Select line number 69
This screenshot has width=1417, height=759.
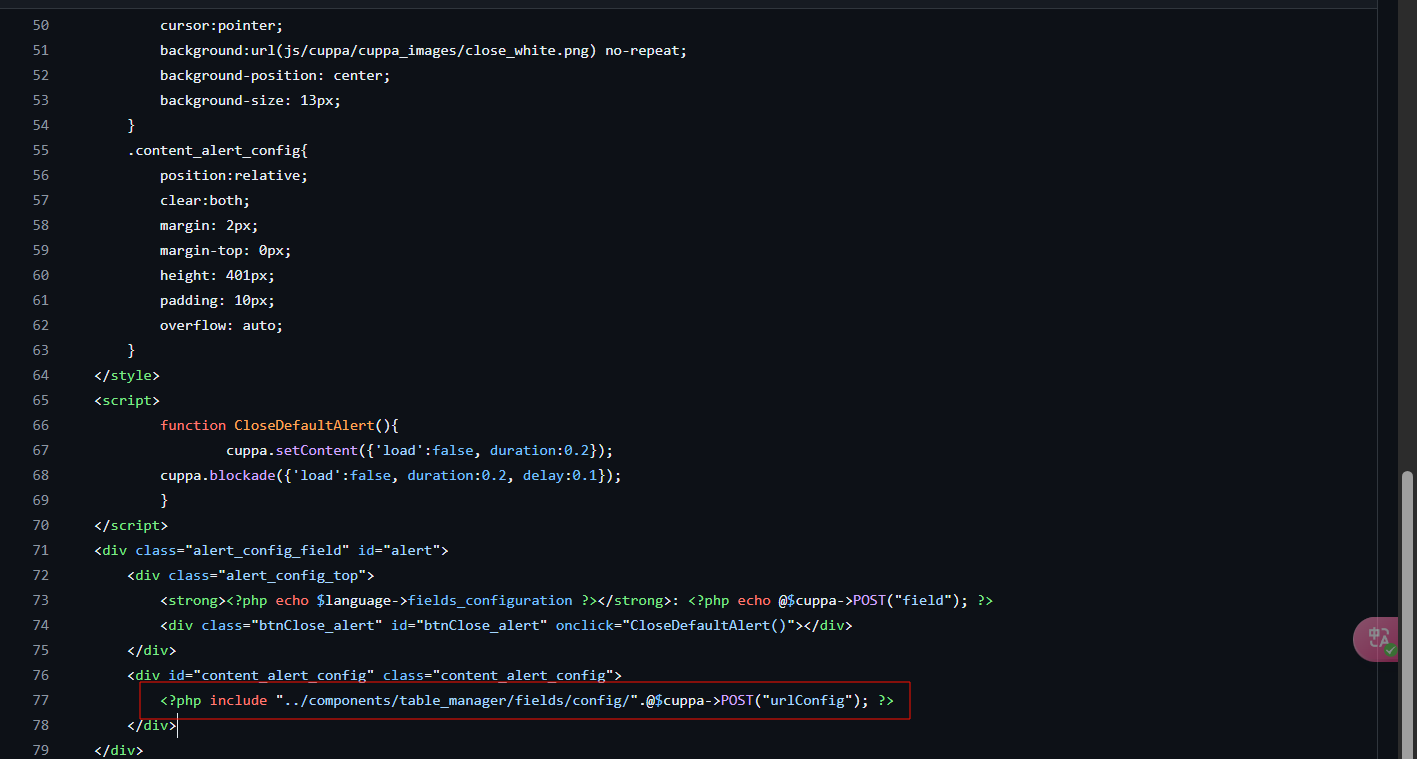click(41, 500)
